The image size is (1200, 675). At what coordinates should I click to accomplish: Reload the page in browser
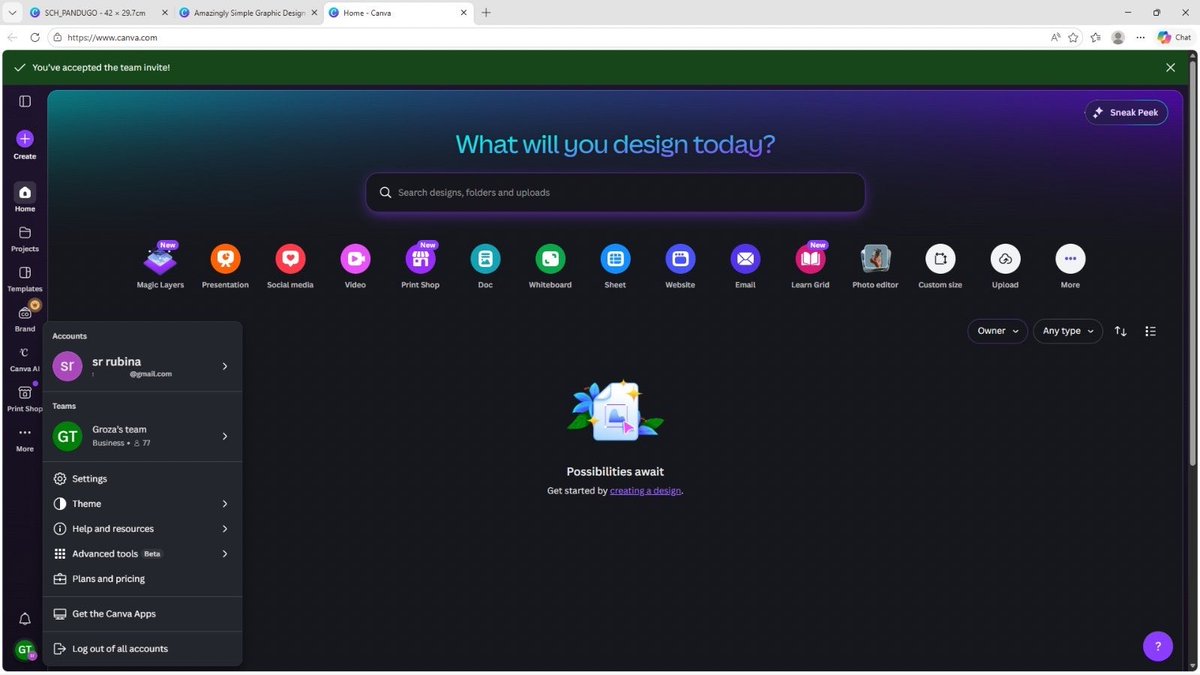coord(34,37)
